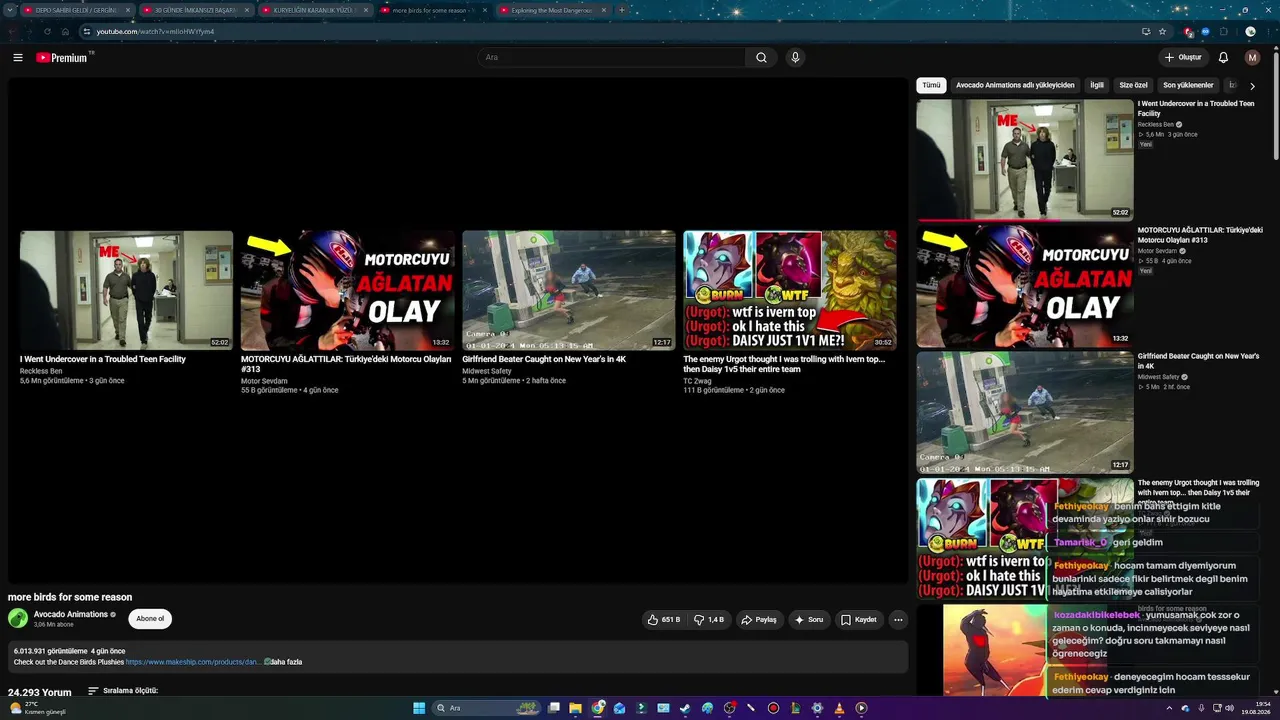Subscribe with the 'Abone ol' button

(x=150, y=619)
